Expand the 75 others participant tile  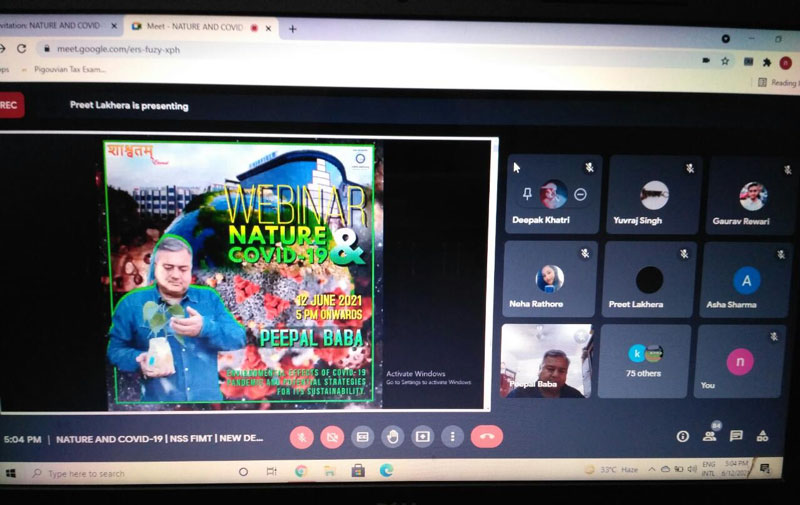click(x=645, y=360)
